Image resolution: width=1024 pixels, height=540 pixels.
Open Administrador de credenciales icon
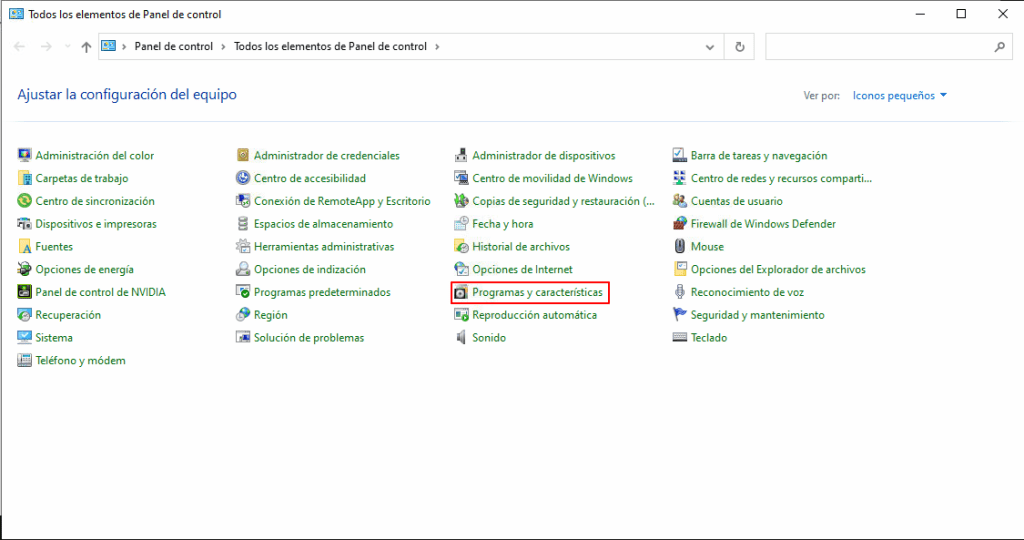243,155
